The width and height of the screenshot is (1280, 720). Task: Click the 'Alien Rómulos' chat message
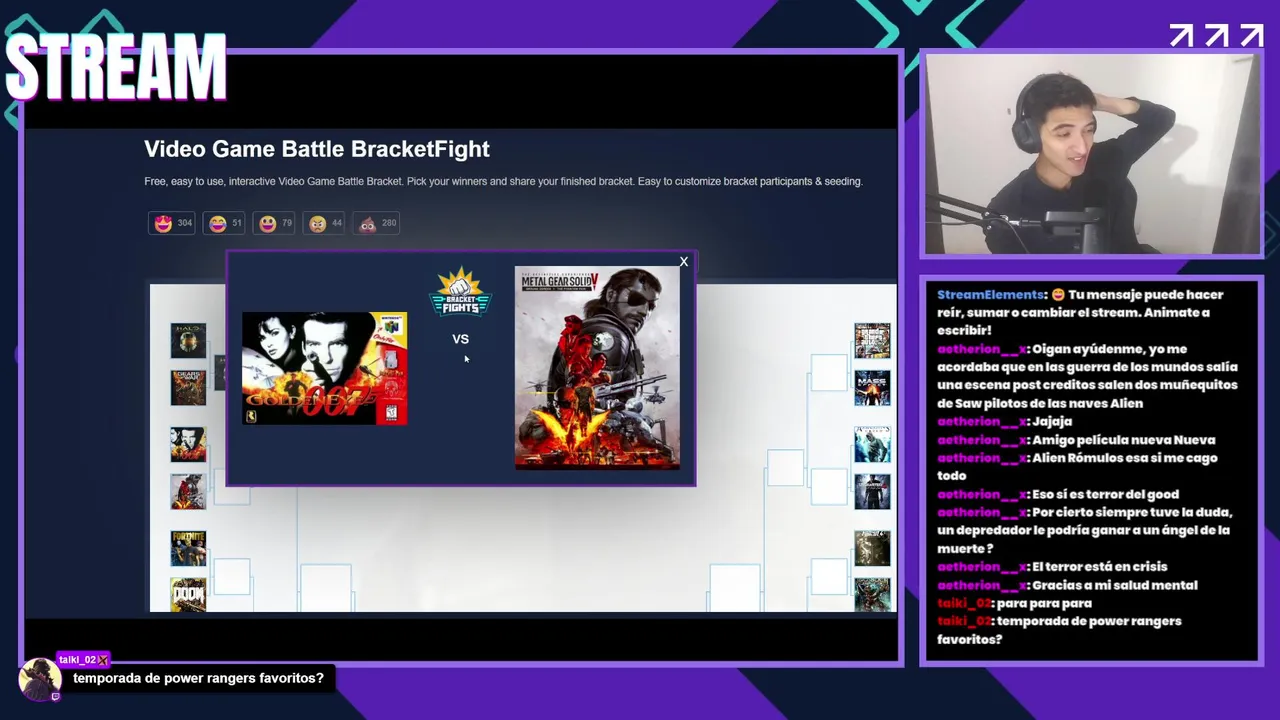pyautogui.click(x=1077, y=467)
